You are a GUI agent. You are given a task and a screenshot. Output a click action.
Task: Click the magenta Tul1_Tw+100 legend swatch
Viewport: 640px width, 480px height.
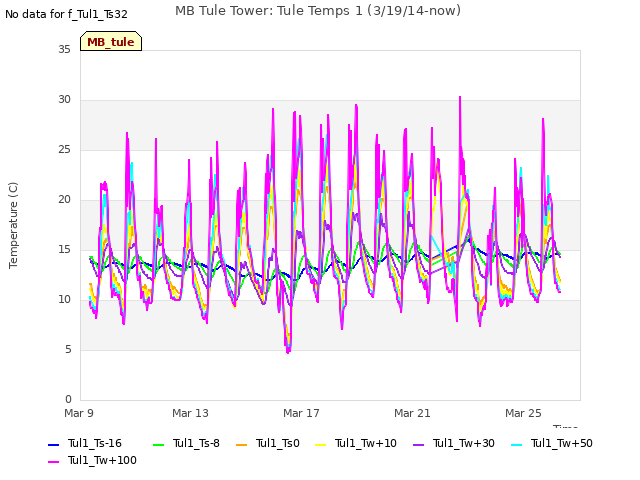pyautogui.click(x=54, y=462)
